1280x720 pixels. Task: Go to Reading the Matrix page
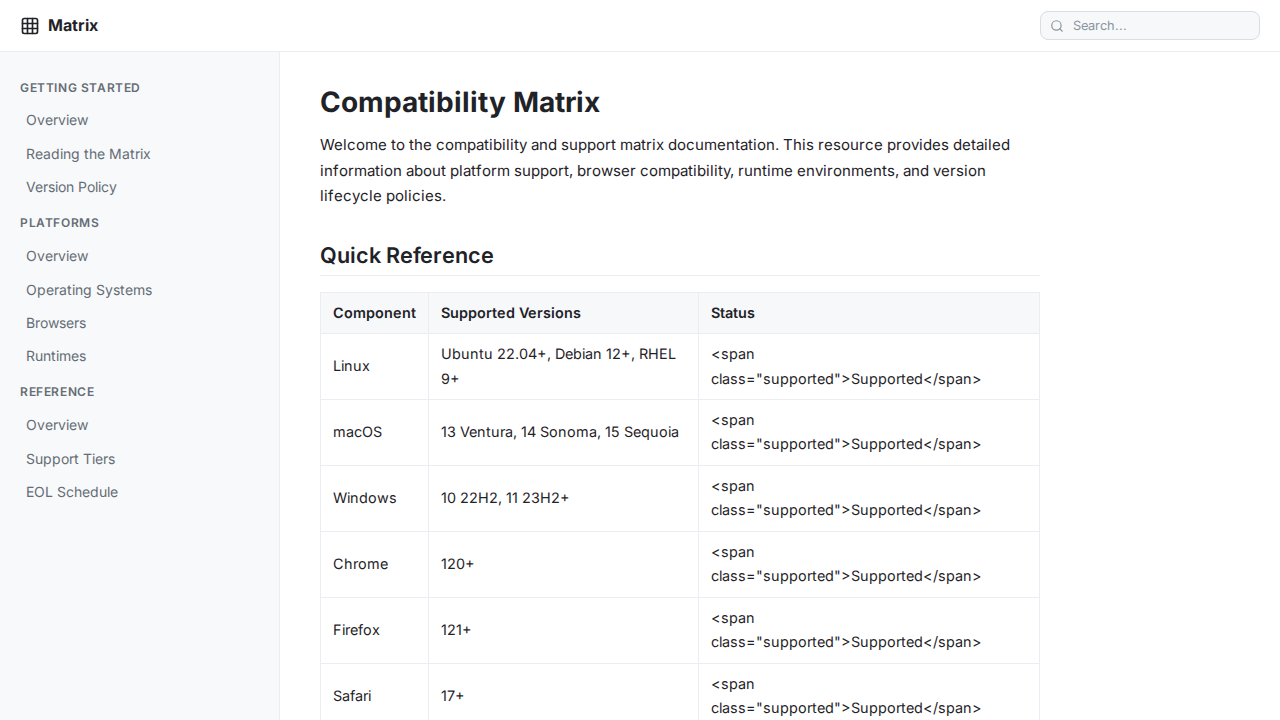coord(88,154)
